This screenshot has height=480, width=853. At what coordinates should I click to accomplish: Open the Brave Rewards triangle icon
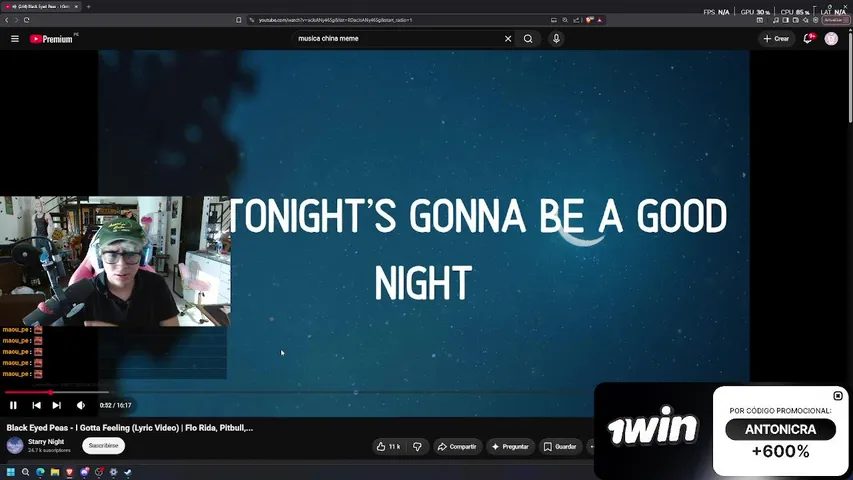(599, 20)
